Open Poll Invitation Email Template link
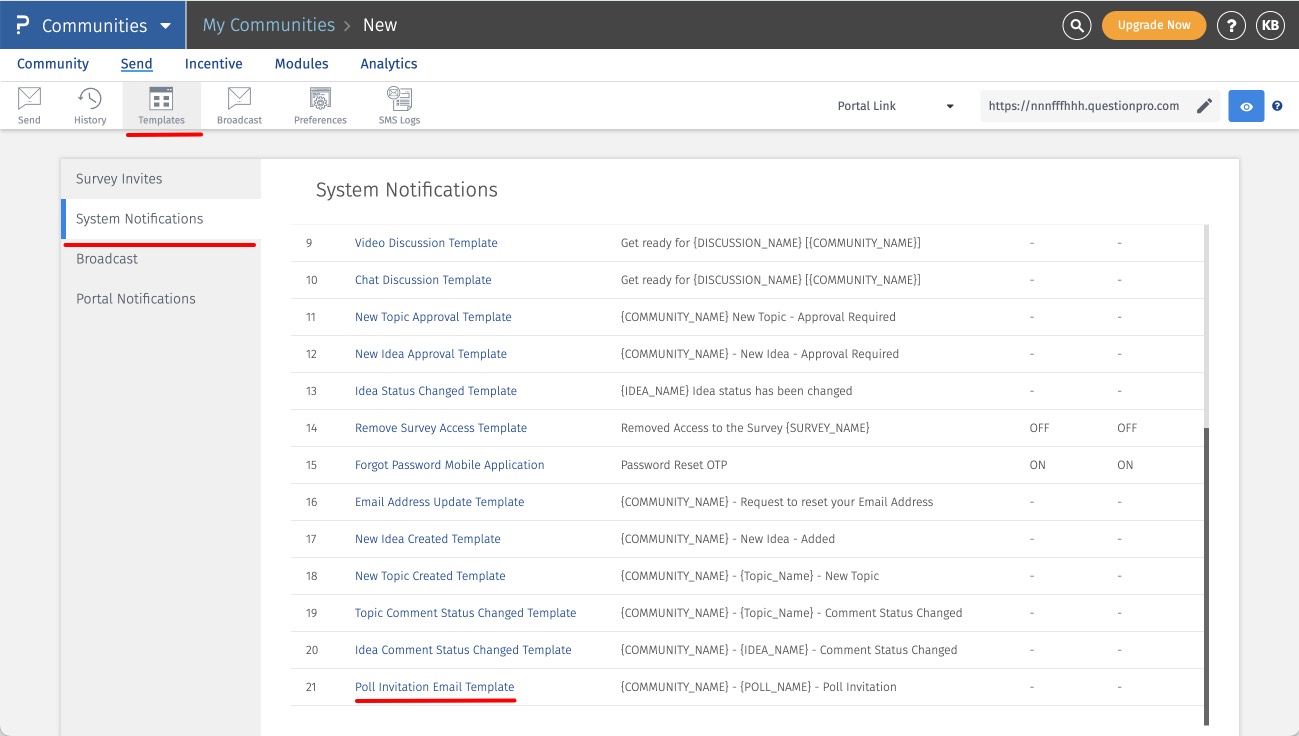1299x736 pixels. tap(434, 687)
